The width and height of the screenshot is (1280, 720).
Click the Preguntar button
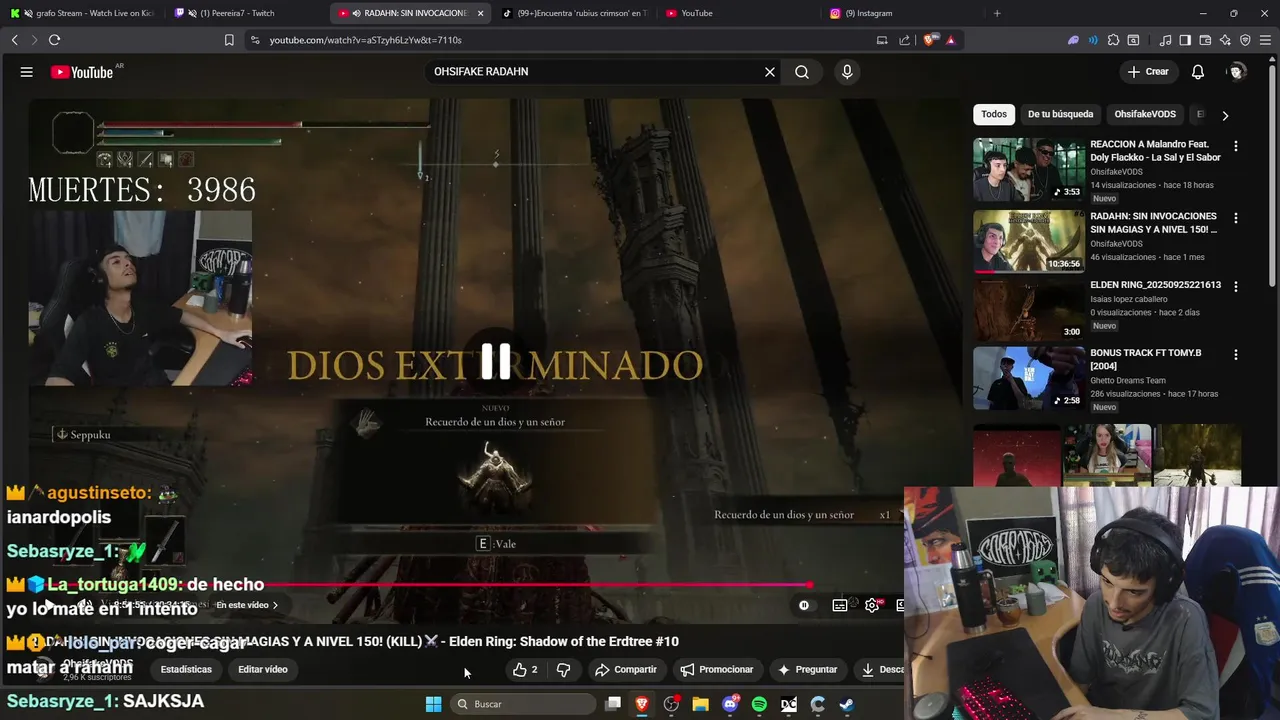(806, 670)
